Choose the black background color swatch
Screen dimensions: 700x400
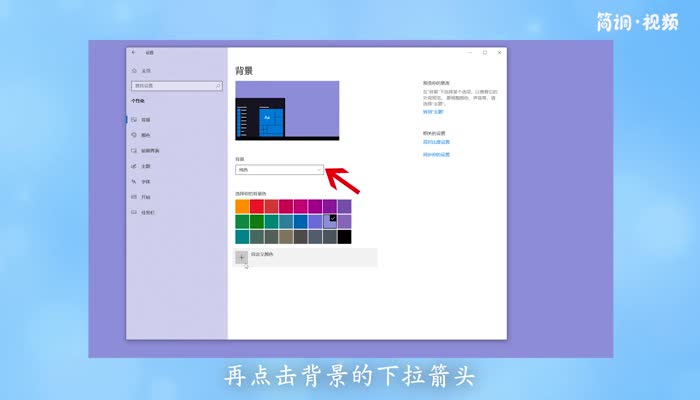[x=344, y=237]
